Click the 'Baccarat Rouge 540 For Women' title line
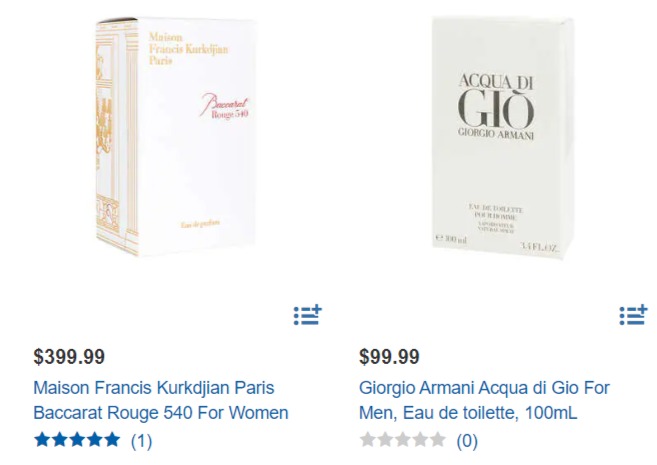 (161, 413)
